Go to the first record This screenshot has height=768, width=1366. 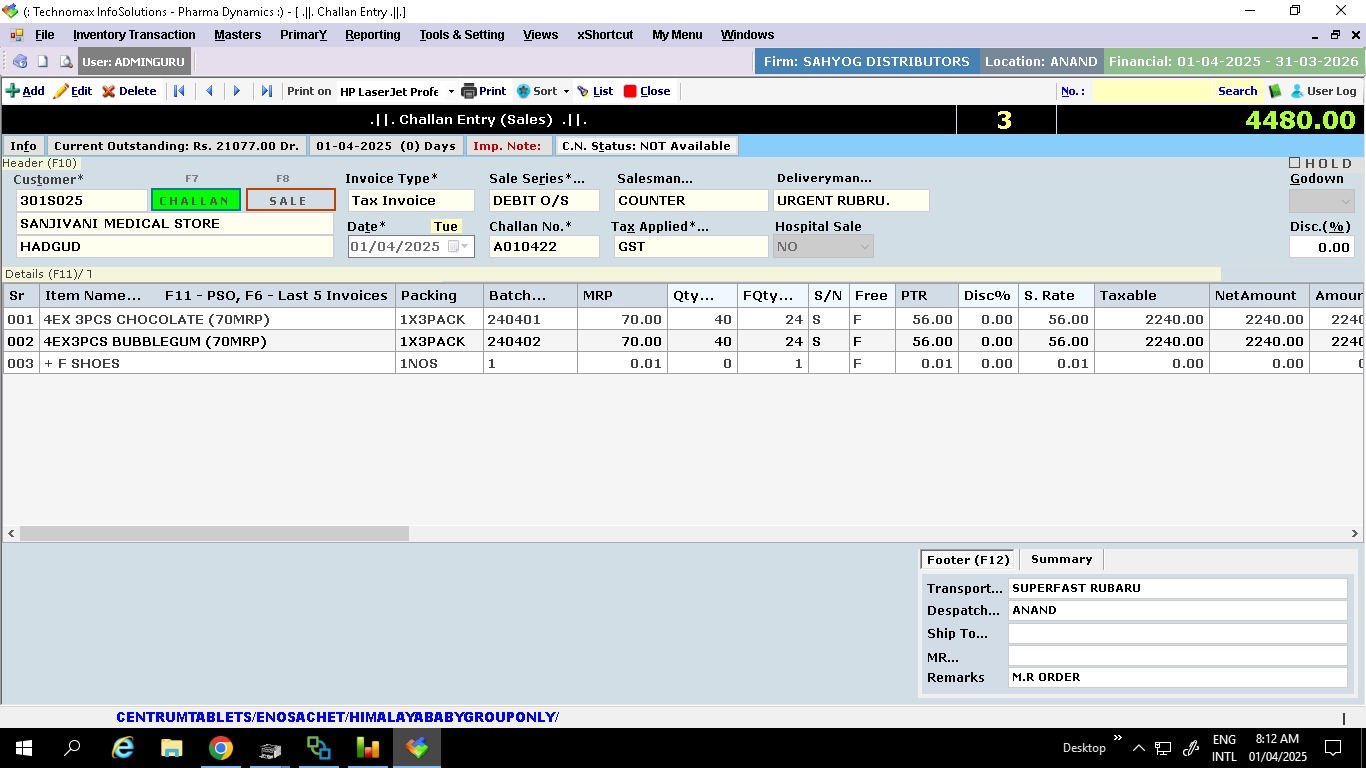click(x=180, y=91)
